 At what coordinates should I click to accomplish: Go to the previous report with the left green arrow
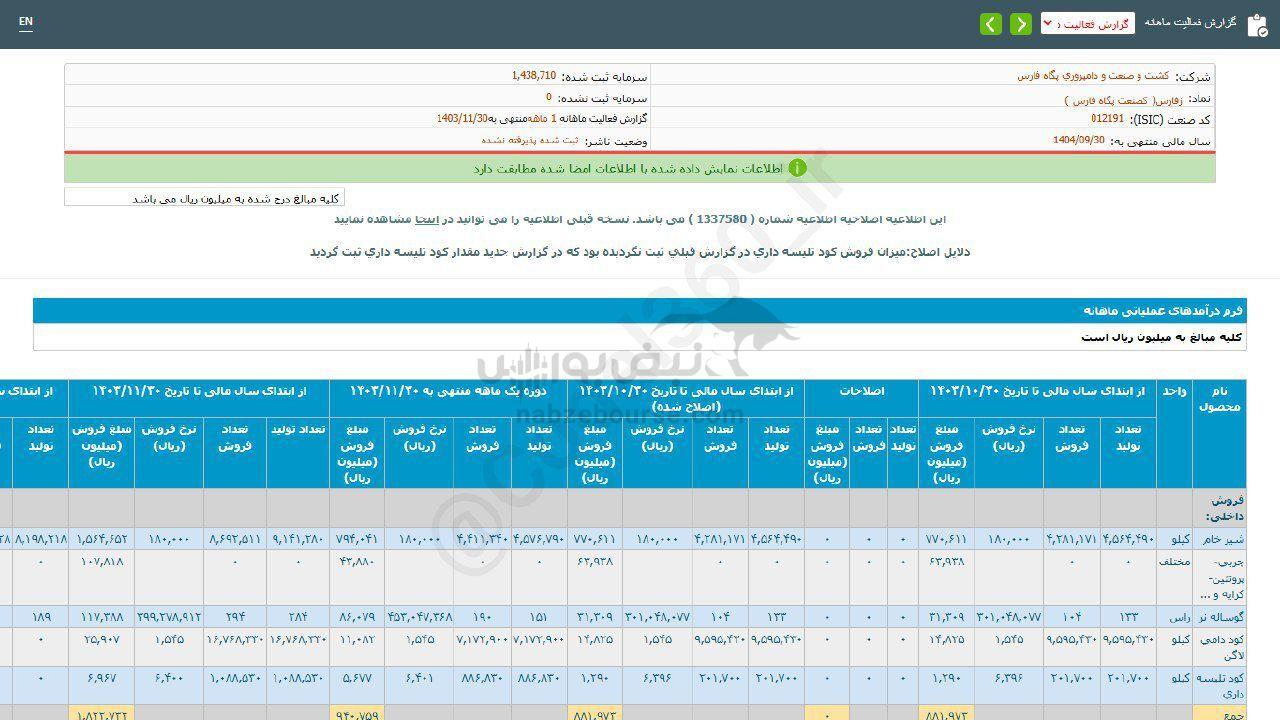point(991,24)
